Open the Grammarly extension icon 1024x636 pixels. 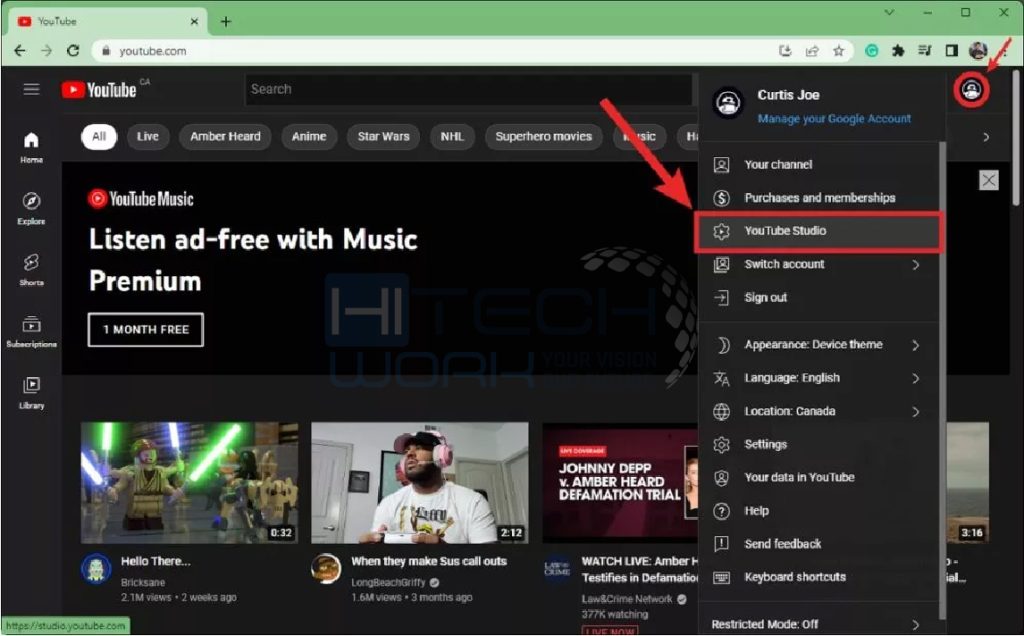(871, 50)
